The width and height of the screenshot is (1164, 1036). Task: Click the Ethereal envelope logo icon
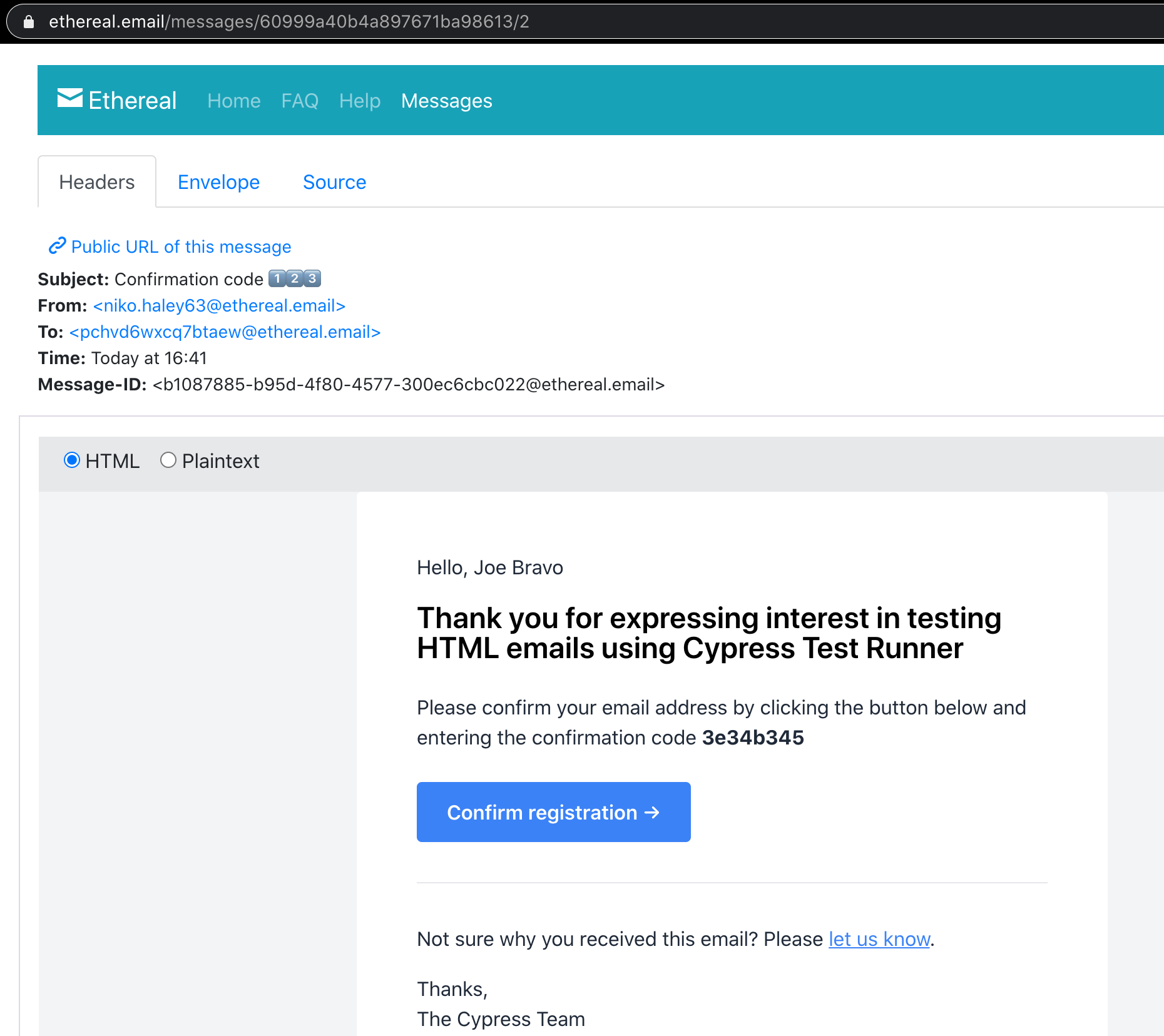tap(70, 99)
